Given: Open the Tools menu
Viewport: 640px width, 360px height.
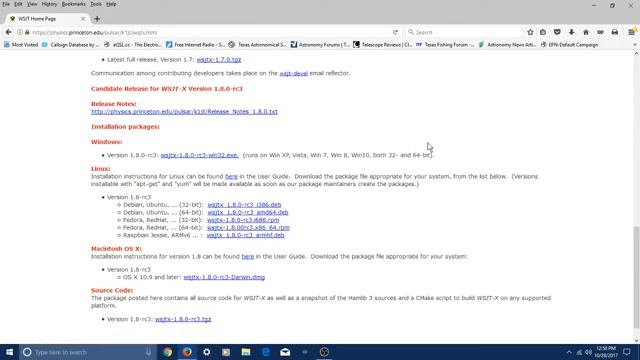Looking at the screenshot, I should point(96,4).
